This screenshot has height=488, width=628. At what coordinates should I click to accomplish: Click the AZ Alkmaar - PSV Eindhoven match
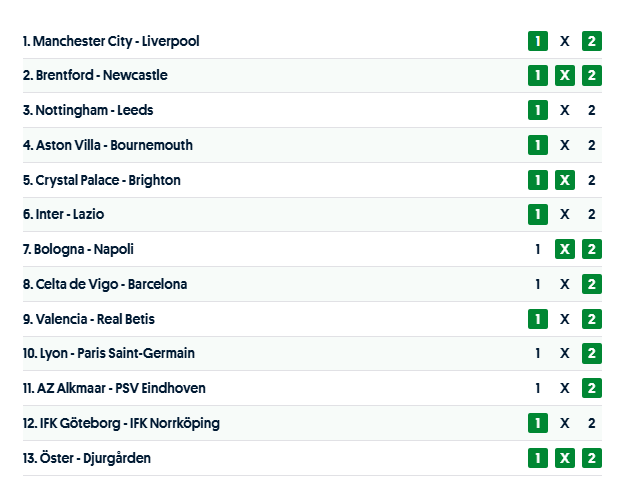click(x=114, y=388)
